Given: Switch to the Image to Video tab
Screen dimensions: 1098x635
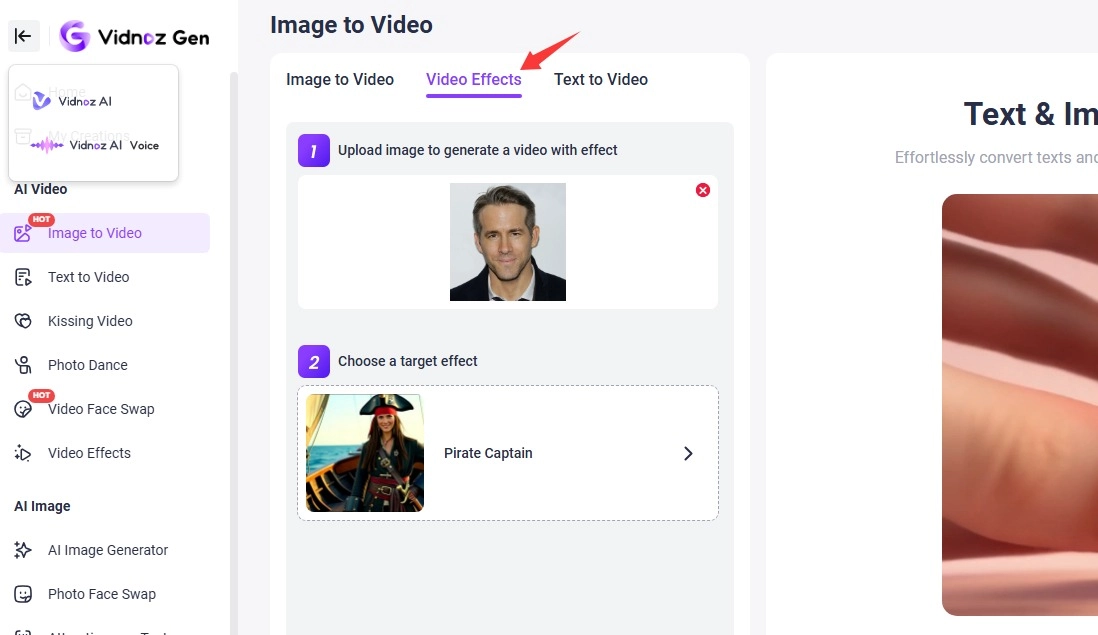Looking at the screenshot, I should (x=340, y=79).
